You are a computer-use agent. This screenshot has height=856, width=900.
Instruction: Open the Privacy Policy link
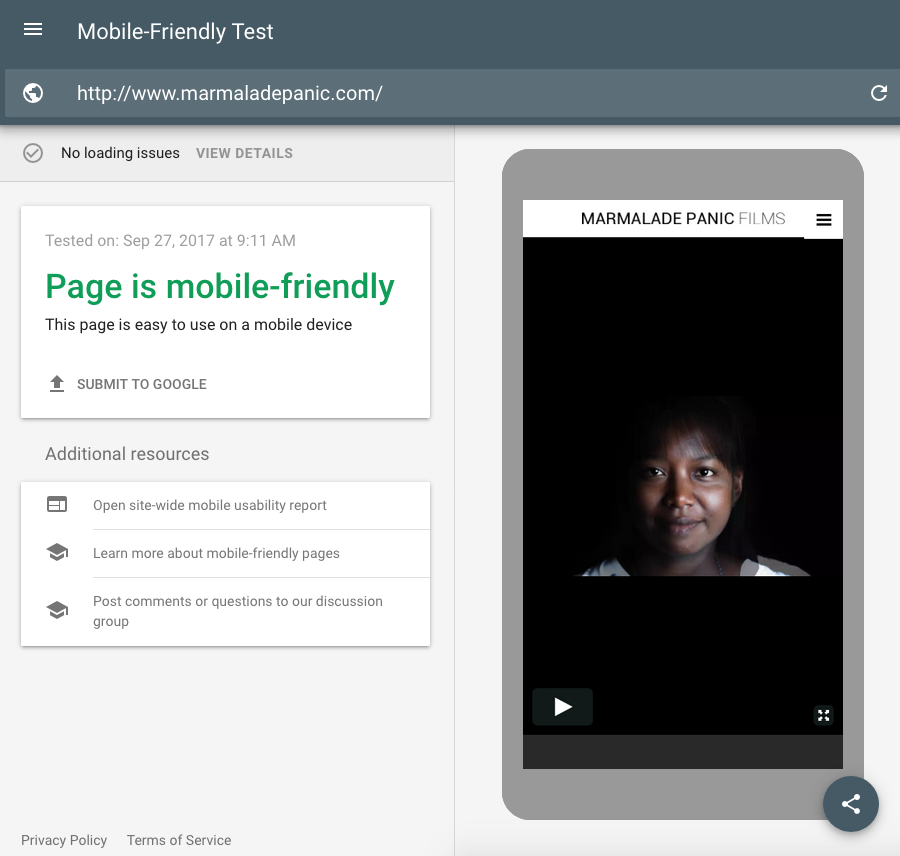coord(64,840)
